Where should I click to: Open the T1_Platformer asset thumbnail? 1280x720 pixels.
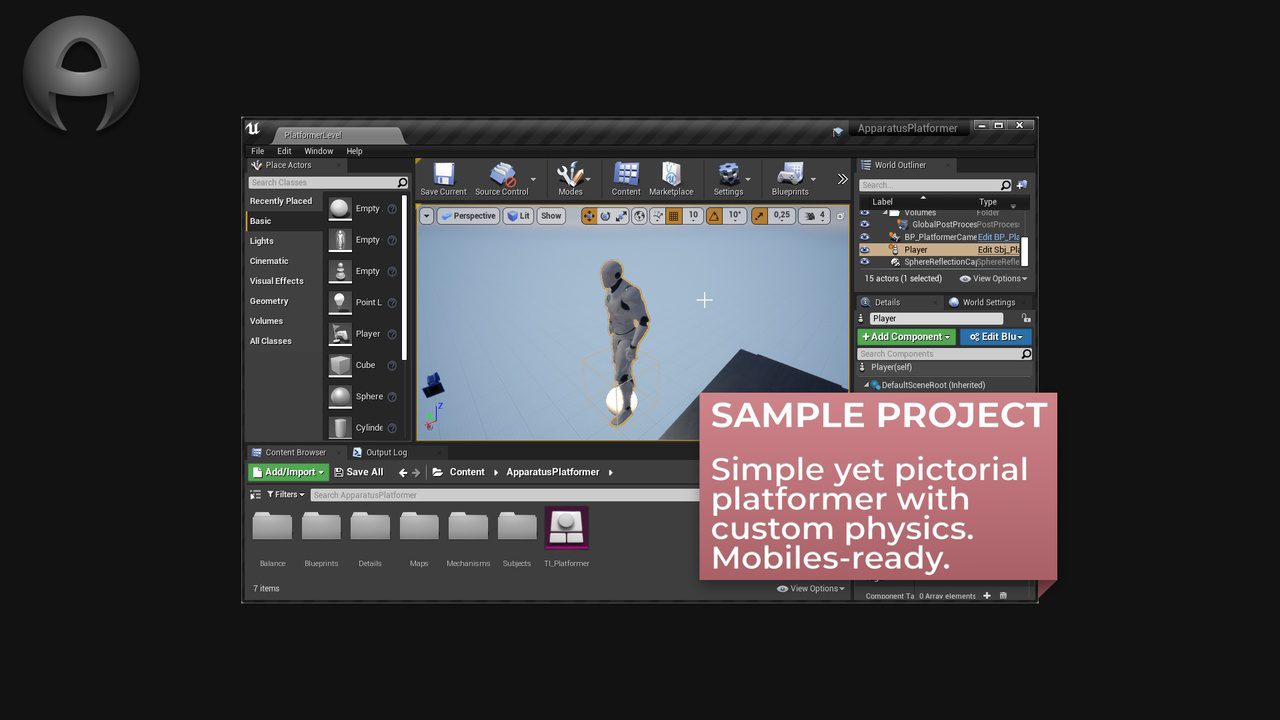566,527
